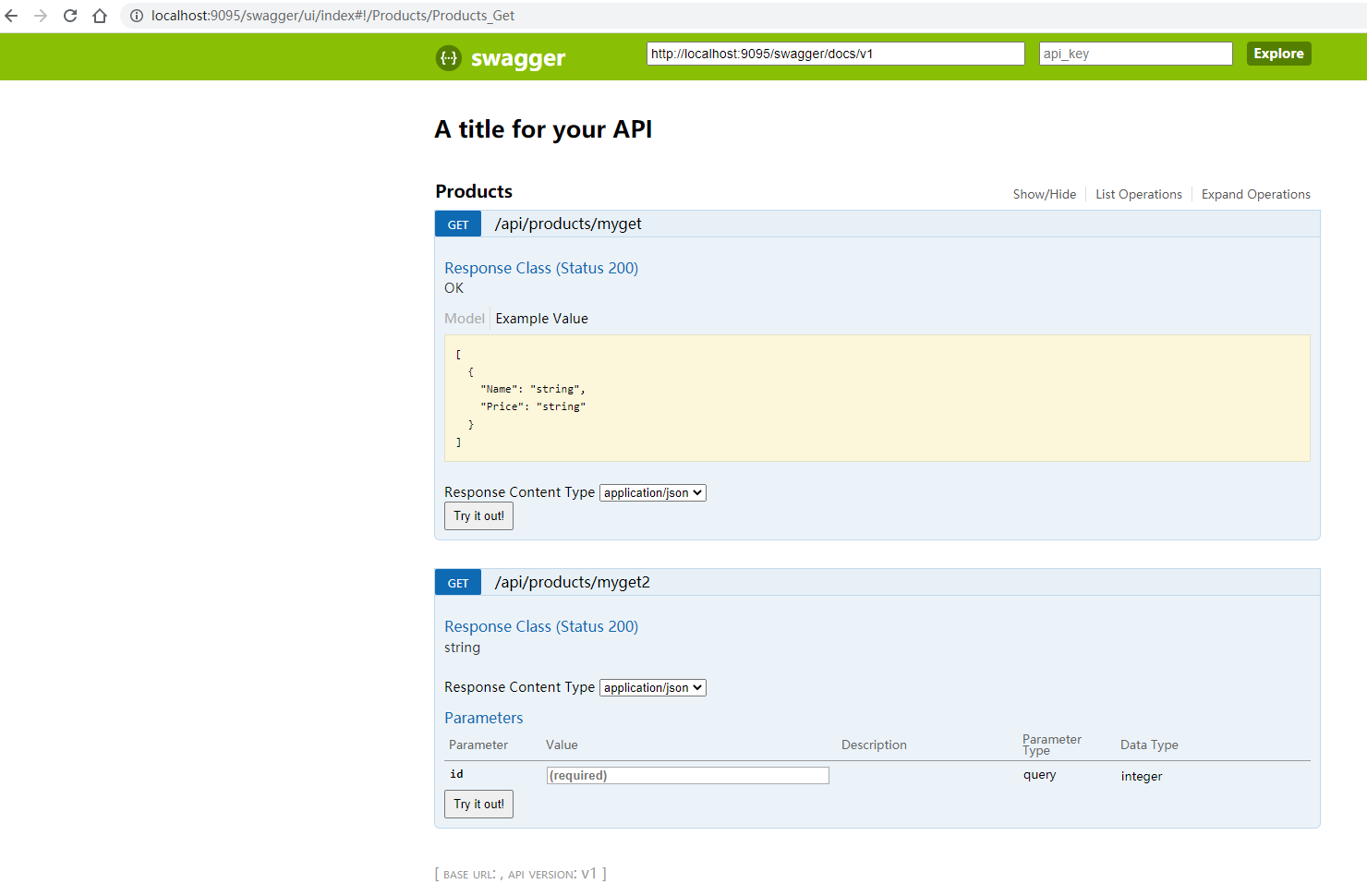Click the 'string' response type under myget2
The image size is (1367, 896).
tap(462, 648)
